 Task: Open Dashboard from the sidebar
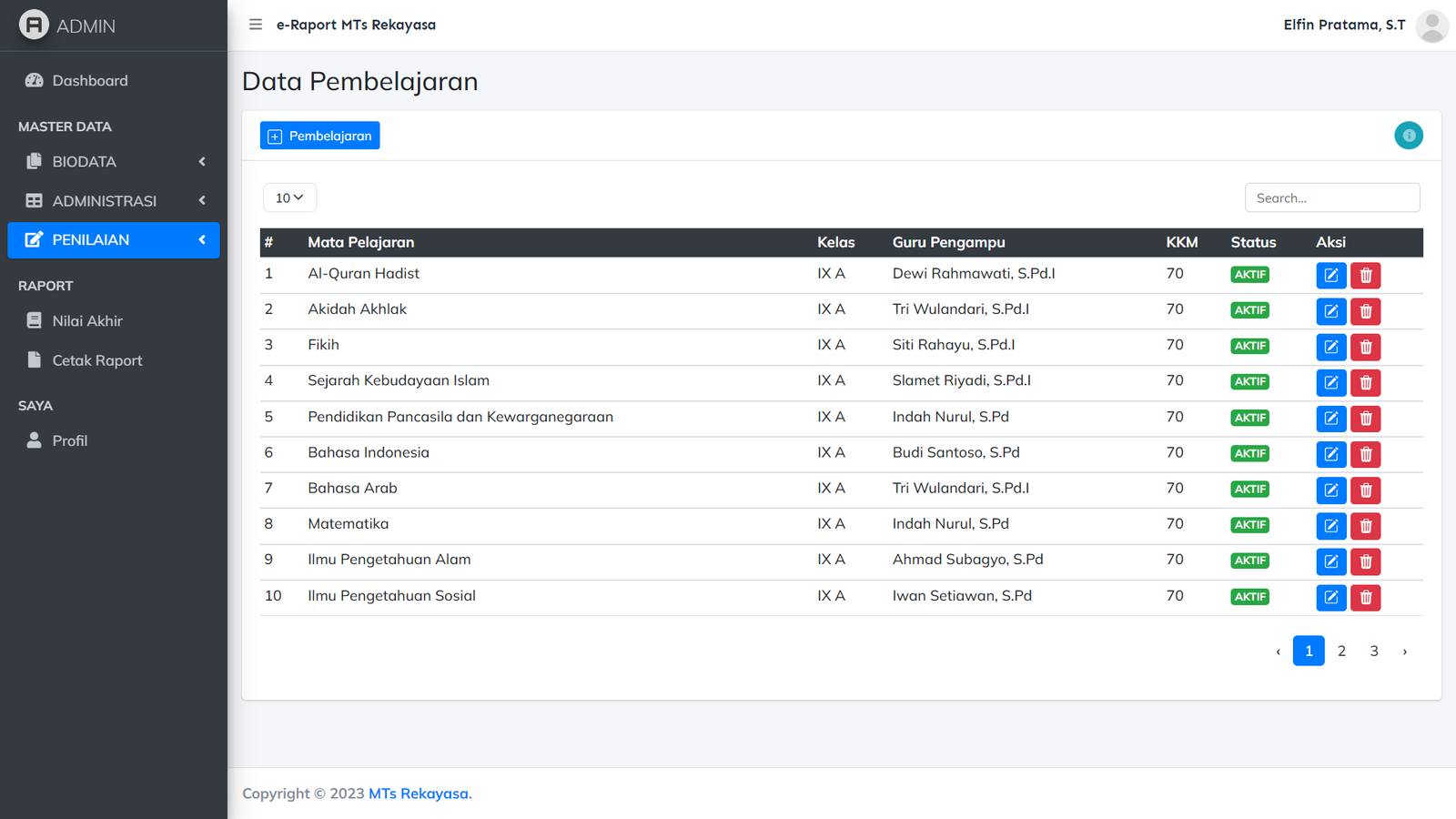coord(89,81)
